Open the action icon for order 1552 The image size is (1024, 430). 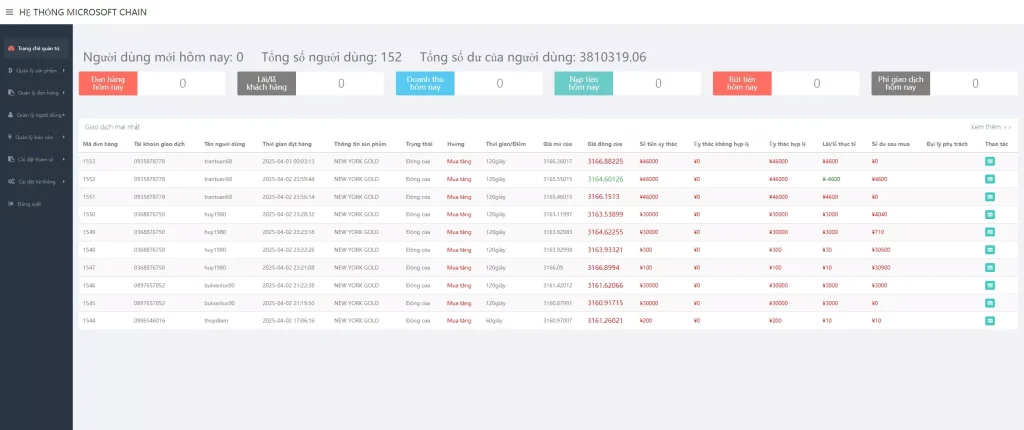point(990,179)
